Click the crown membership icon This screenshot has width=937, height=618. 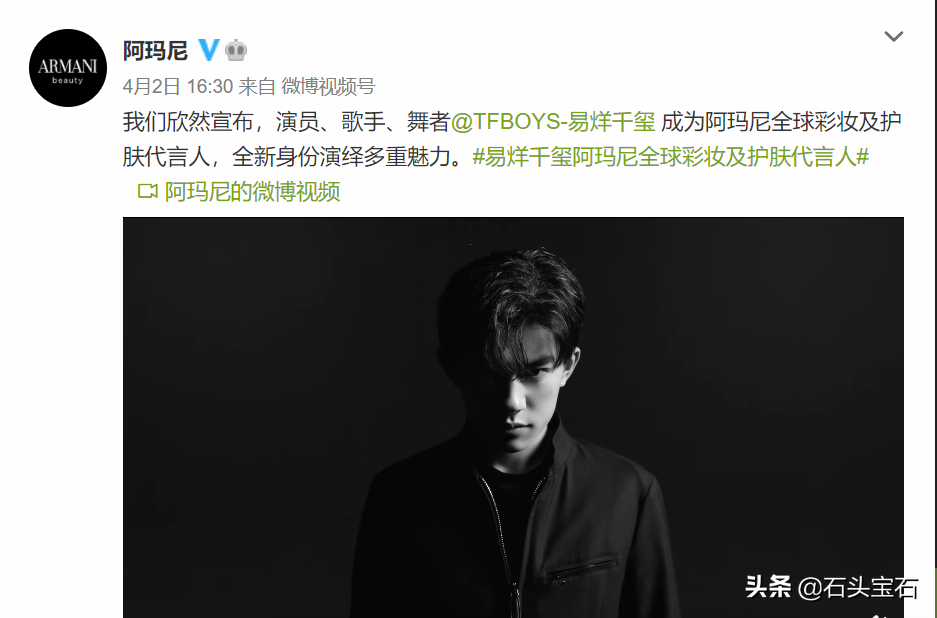coord(236,50)
